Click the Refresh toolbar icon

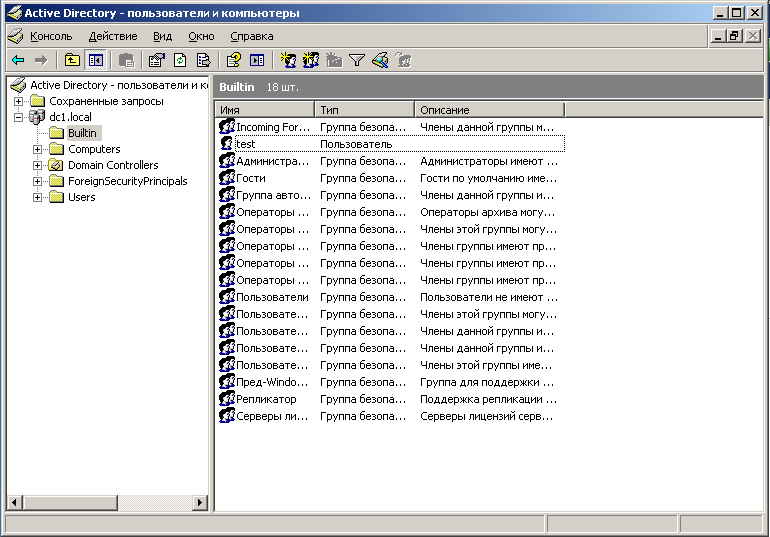click(x=180, y=60)
